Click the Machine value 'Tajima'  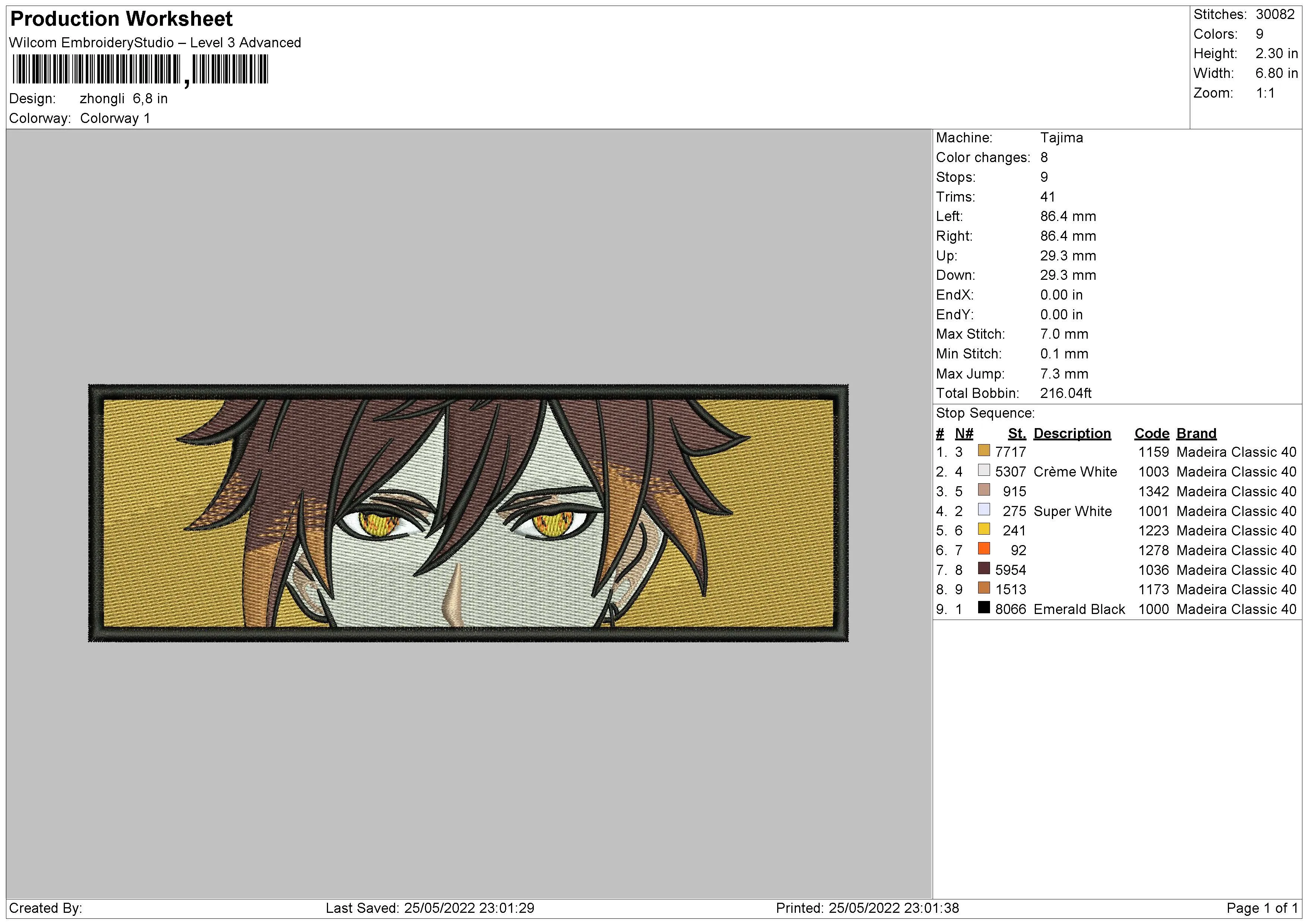click(x=1061, y=138)
